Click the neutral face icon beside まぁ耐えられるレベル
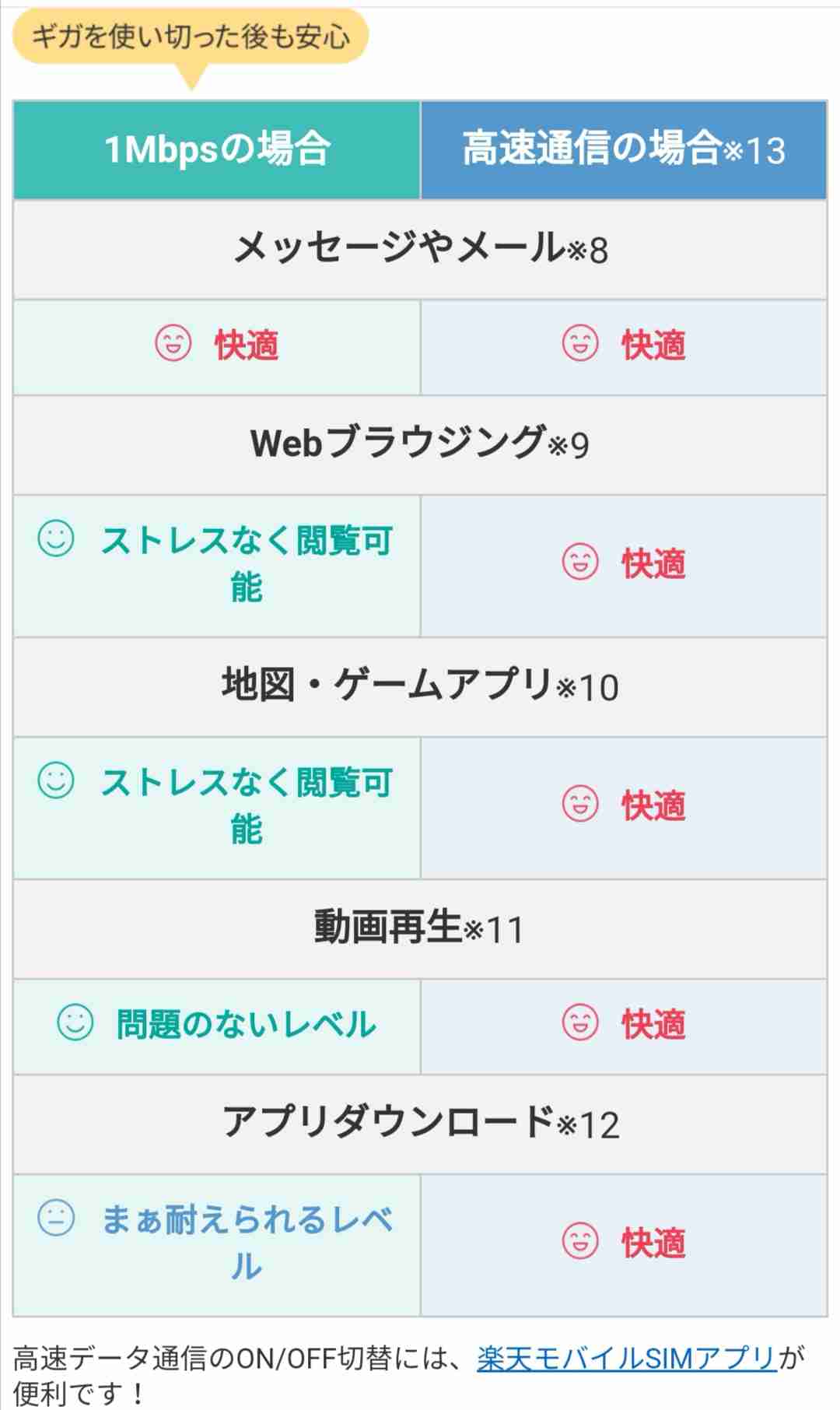This screenshot has width=840, height=1410. [x=56, y=1218]
